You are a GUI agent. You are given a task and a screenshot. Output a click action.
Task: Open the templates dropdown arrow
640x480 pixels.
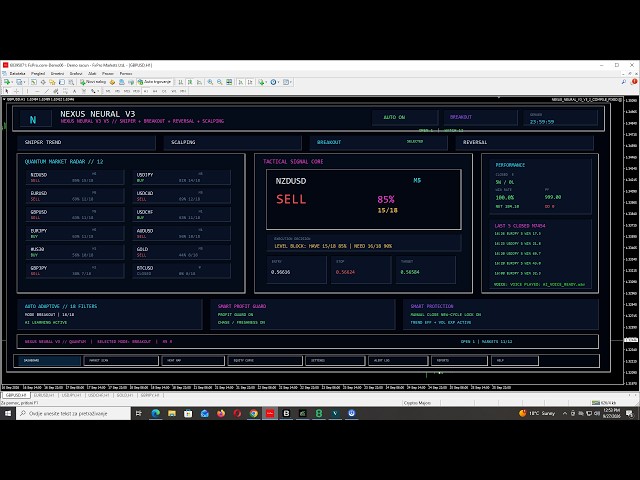[x=291, y=82]
